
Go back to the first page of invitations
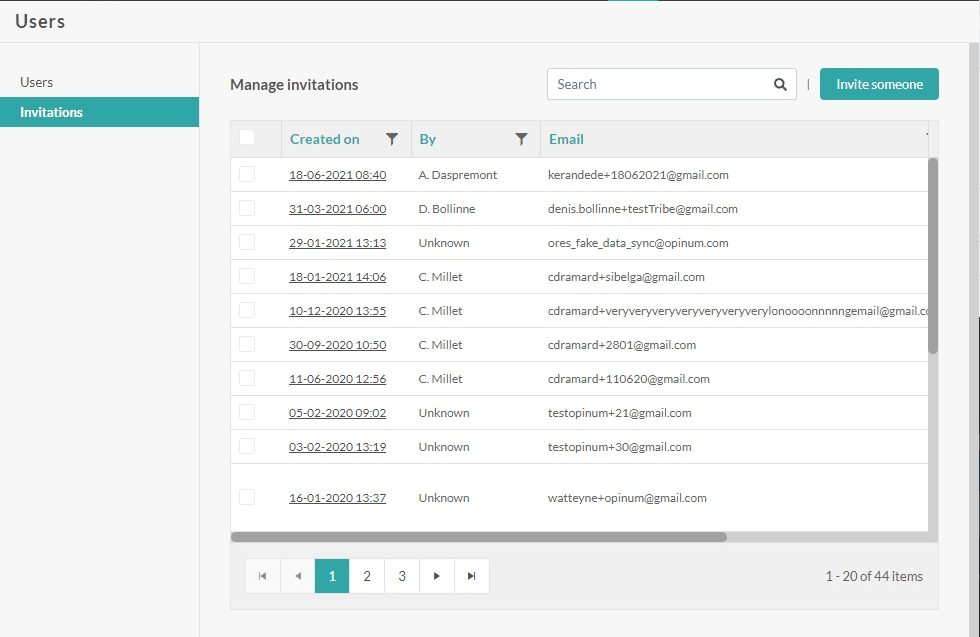[x=262, y=576]
